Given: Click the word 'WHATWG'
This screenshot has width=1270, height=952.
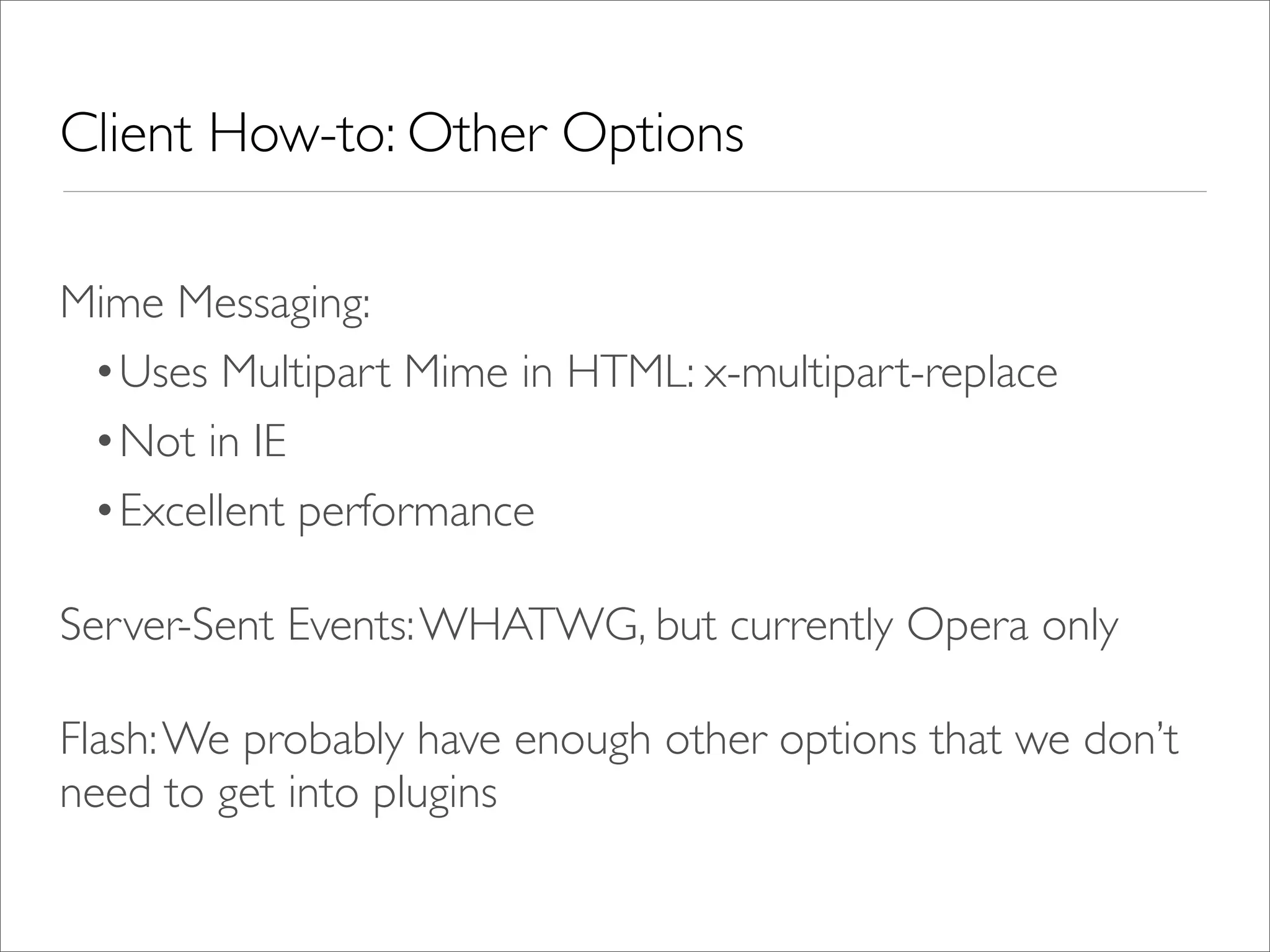Looking at the screenshot, I should click(x=531, y=625).
